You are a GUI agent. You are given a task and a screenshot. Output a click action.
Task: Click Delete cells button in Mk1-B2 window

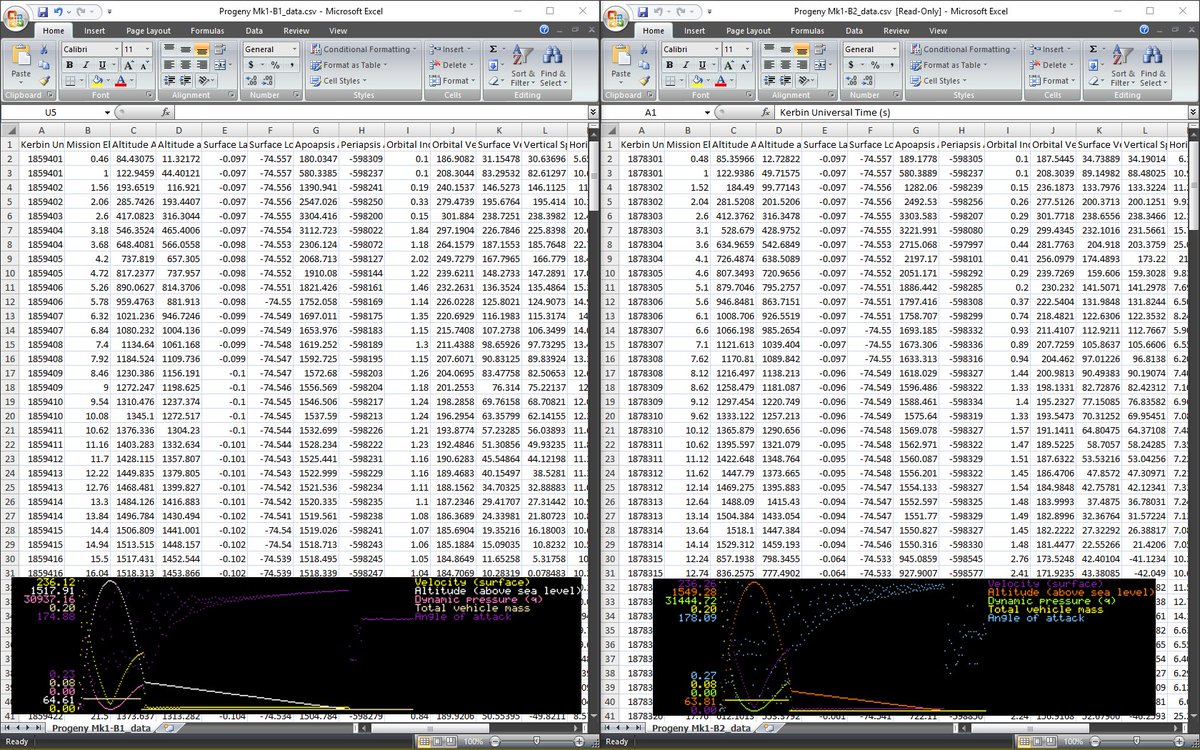click(1052, 65)
